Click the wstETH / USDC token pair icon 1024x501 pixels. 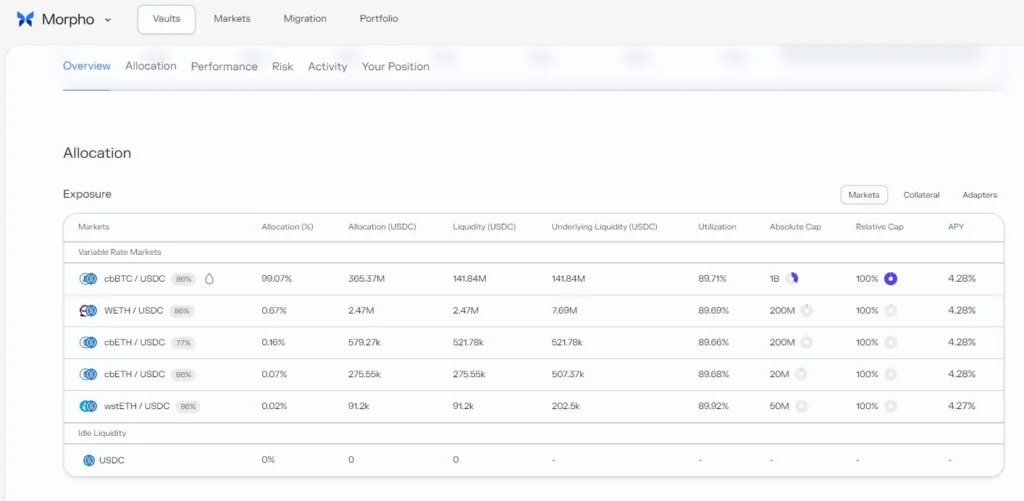click(x=88, y=406)
